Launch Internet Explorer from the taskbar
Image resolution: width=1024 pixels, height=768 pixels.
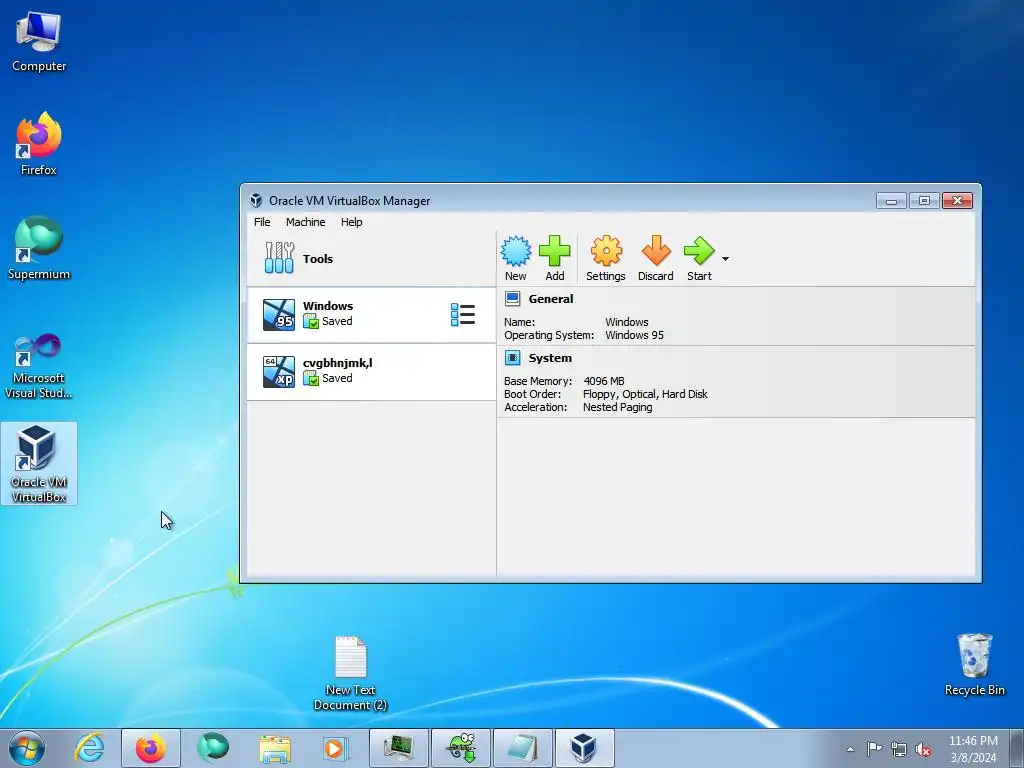click(x=89, y=748)
